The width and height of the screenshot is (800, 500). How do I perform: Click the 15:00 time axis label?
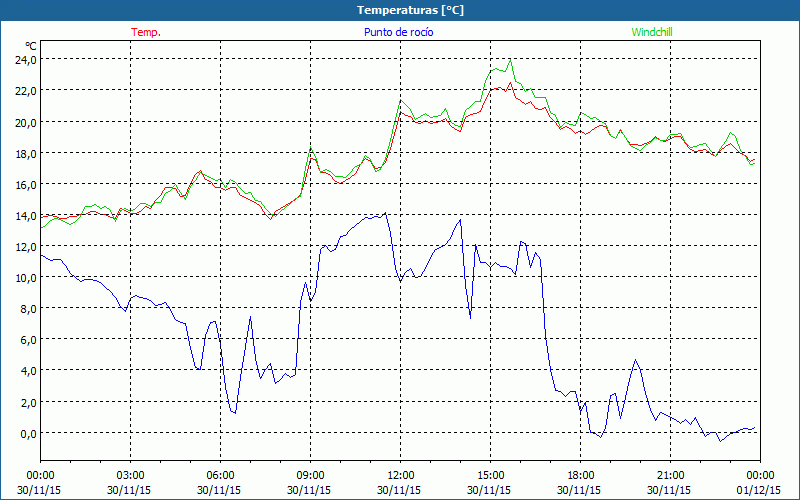490,476
